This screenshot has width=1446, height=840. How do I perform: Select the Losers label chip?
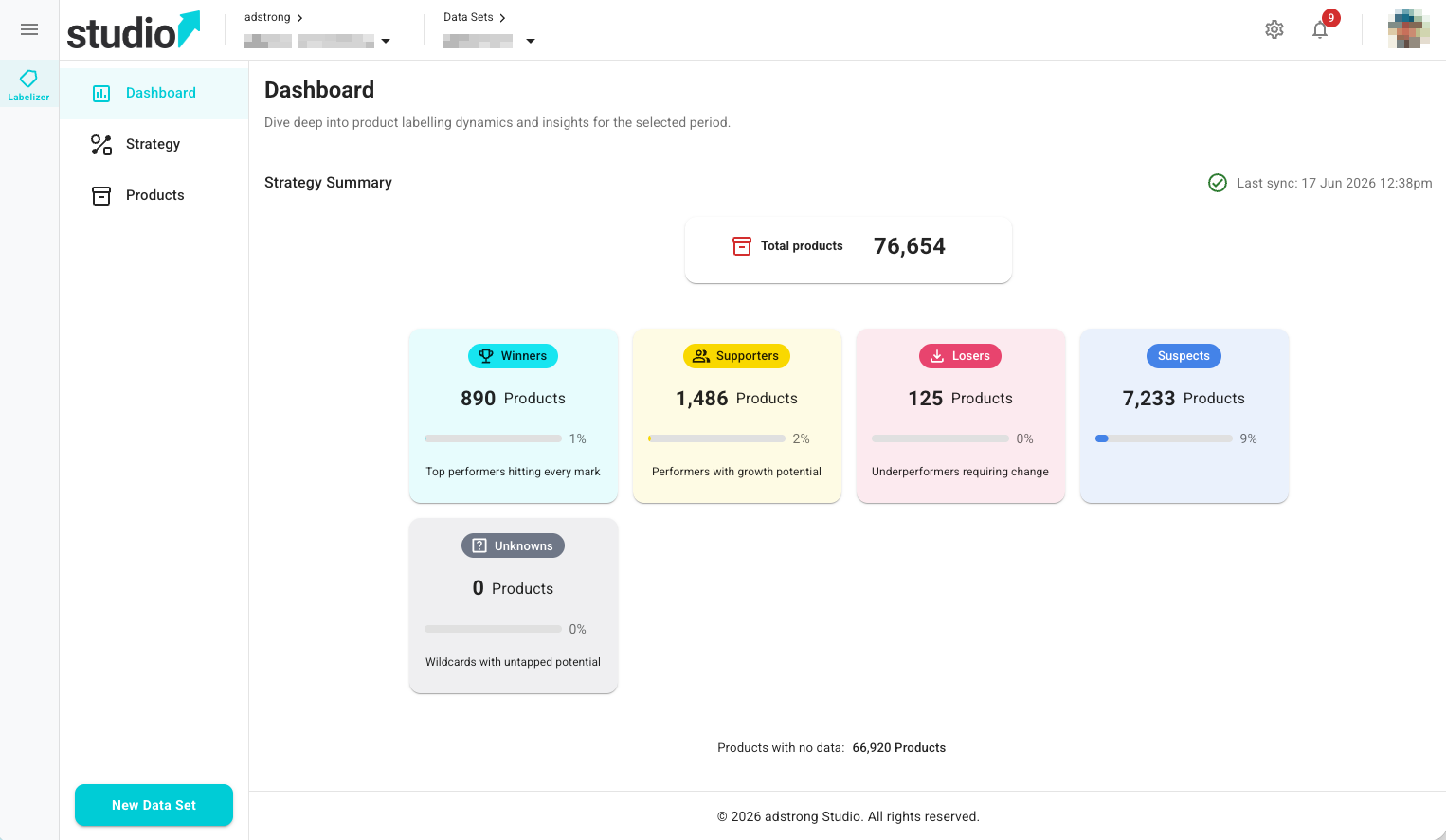point(960,356)
